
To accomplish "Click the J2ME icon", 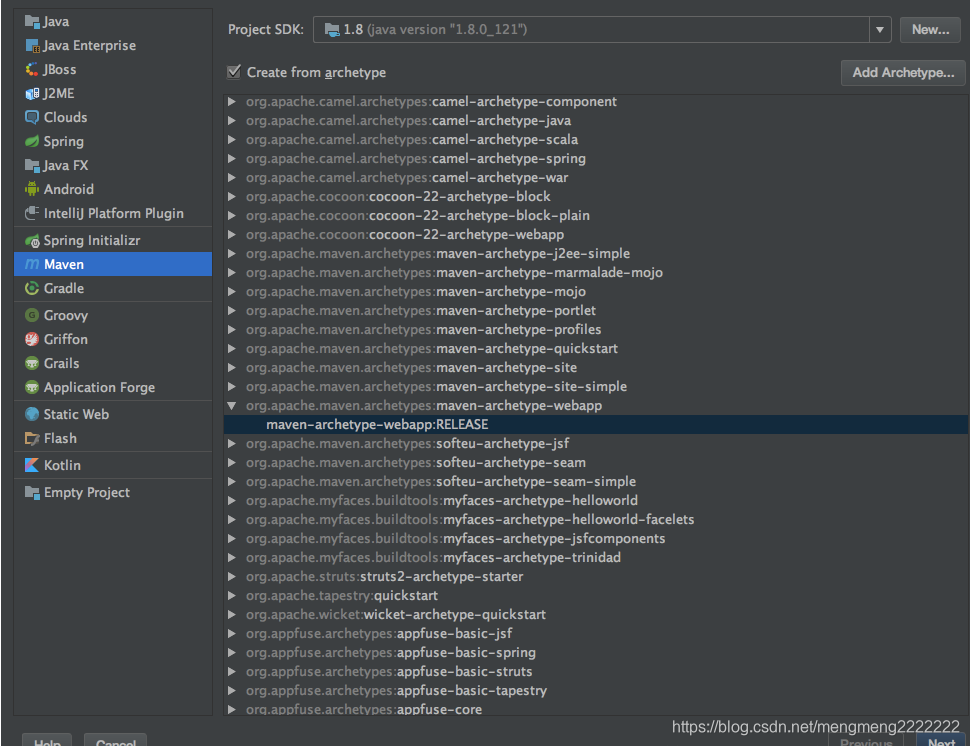I will click(x=32, y=93).
